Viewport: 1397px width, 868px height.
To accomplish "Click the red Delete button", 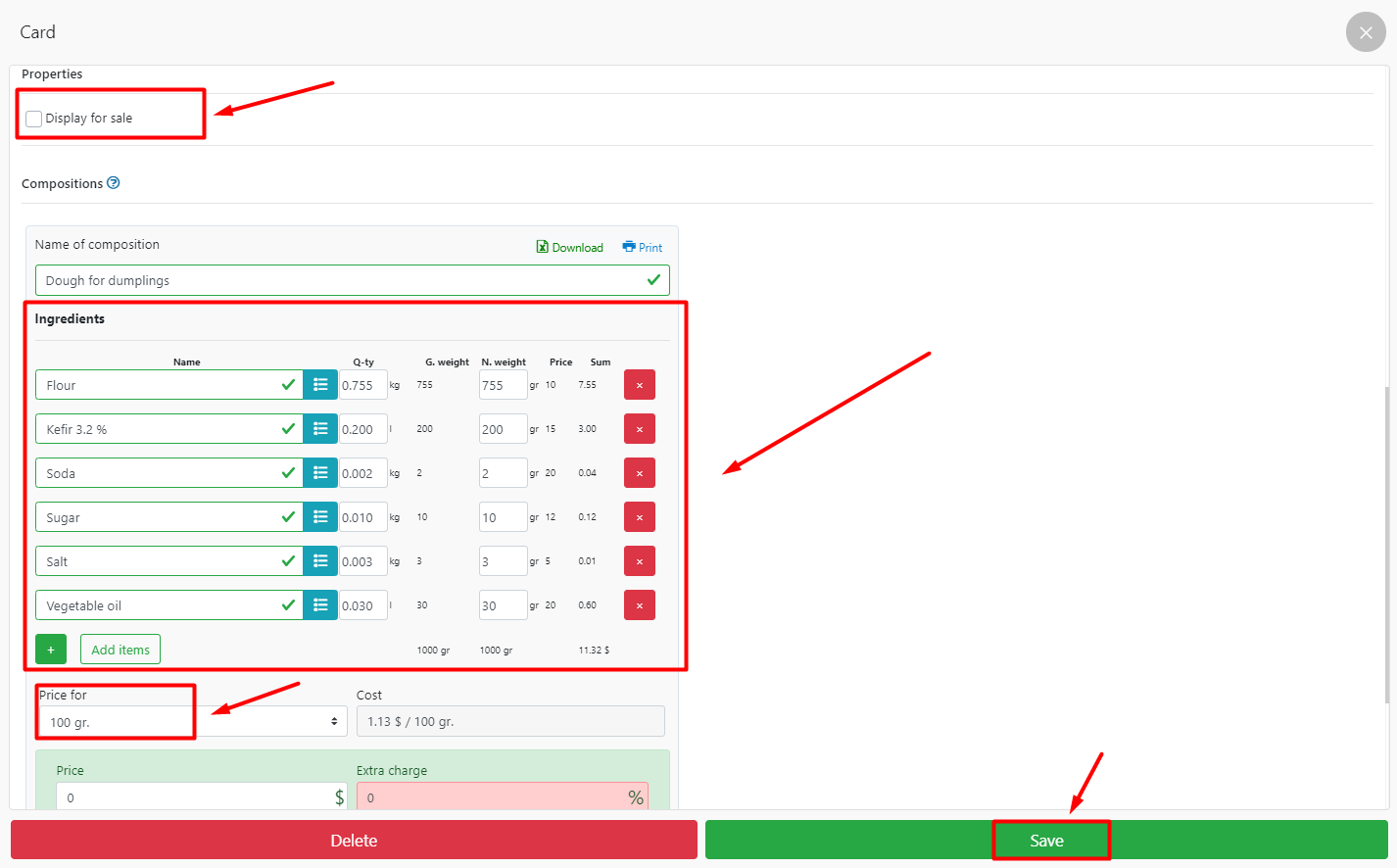I will 354,841.
